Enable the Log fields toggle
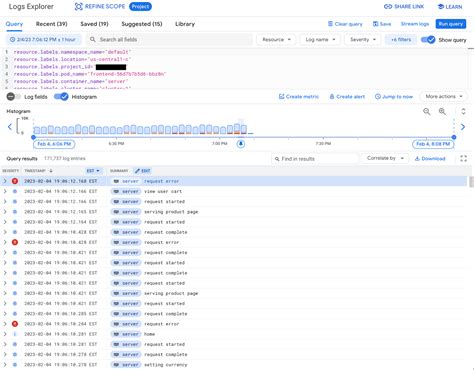The height and width of the screenshot is (370, 474). (14, 97)
